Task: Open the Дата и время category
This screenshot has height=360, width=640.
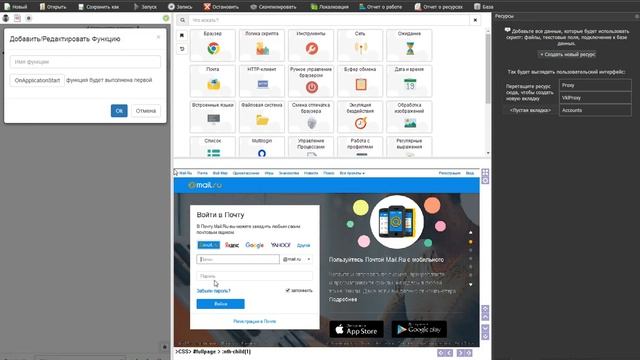Action: pyautogui.click(x=409, y=81)
